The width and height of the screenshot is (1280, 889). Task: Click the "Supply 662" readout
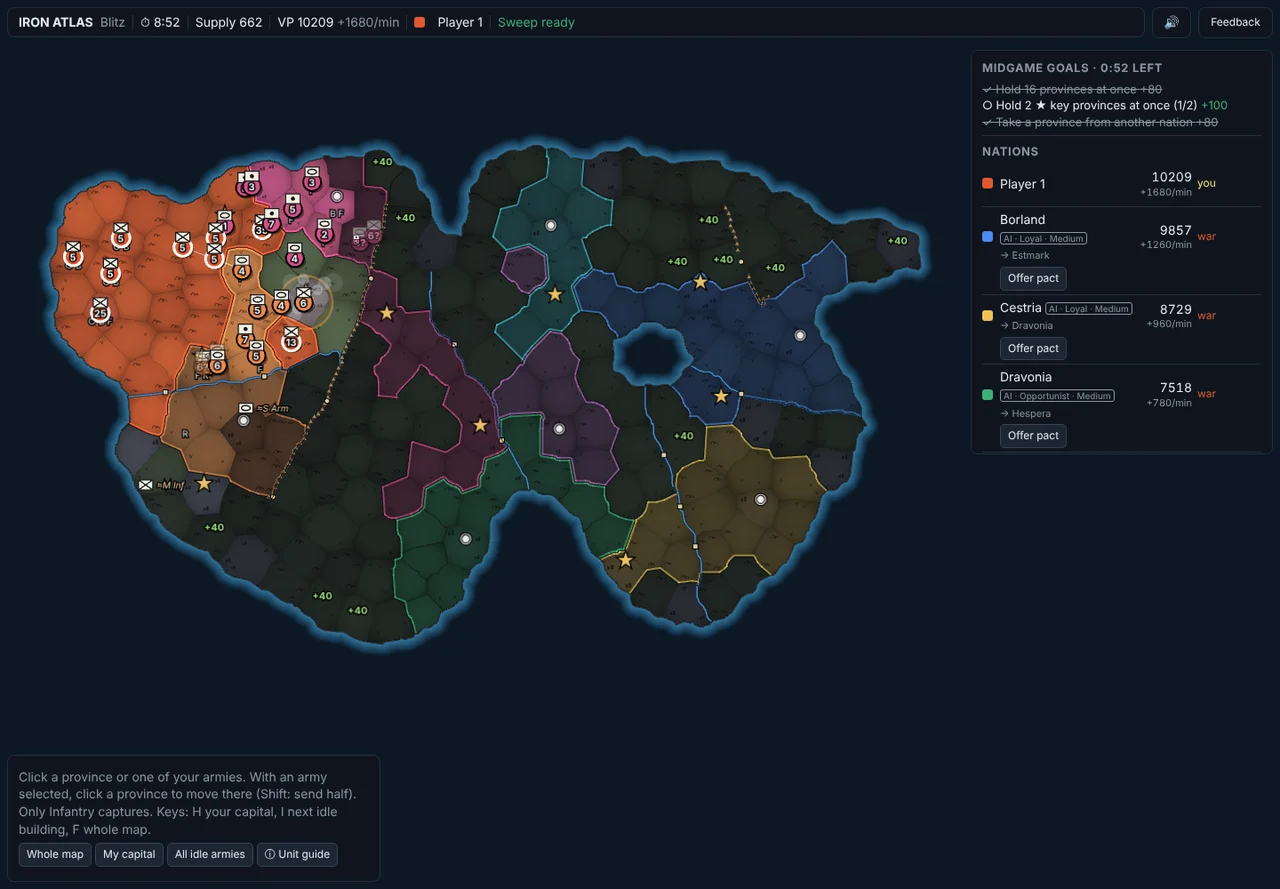[229, 22]
